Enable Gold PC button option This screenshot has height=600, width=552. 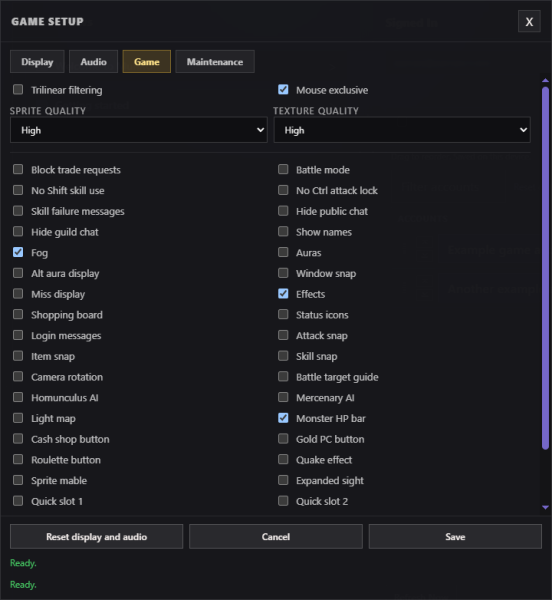pyautogui.click(x=283, y=438)
